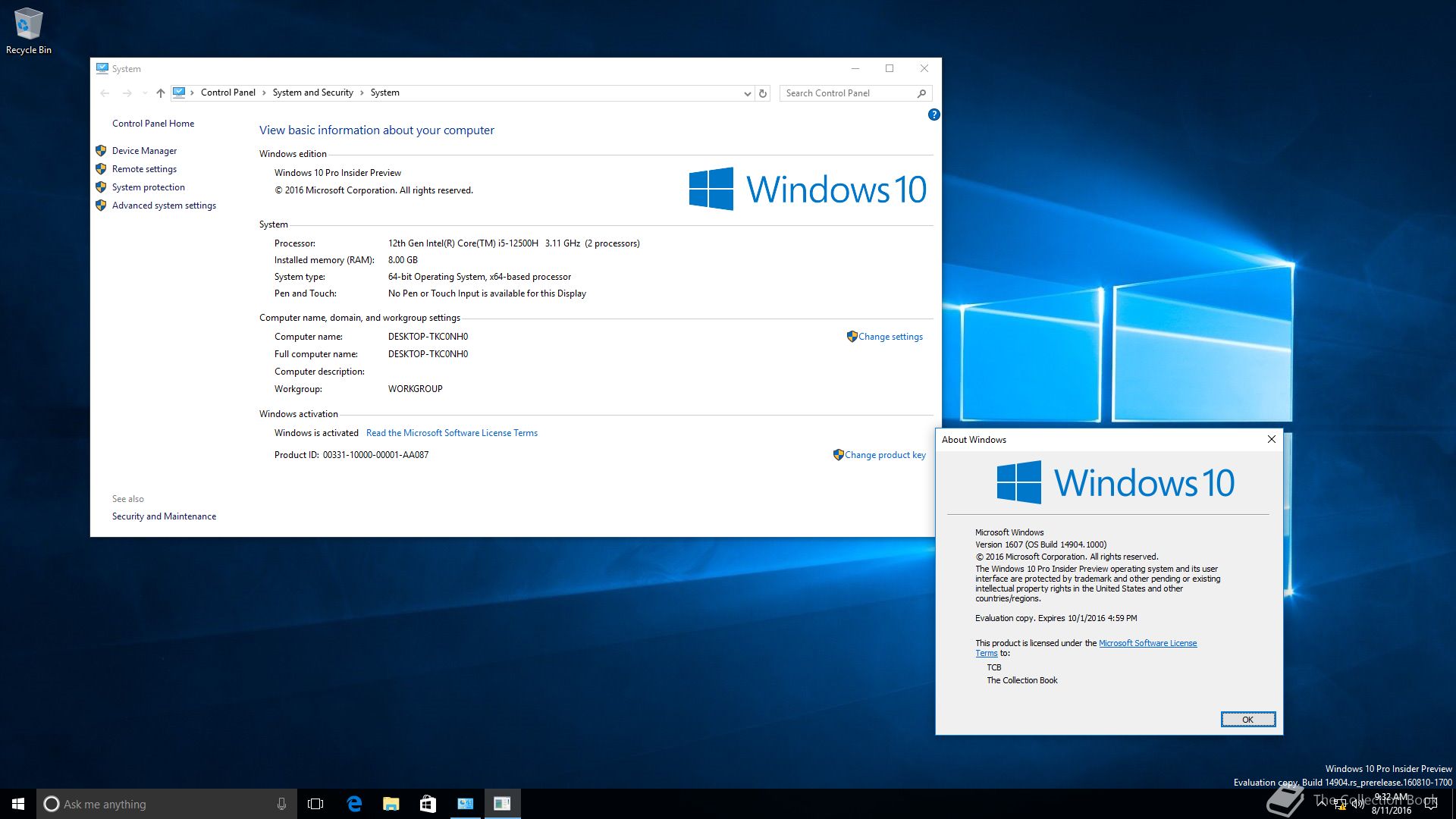The width and height of the screenshot is (1456, 819).
Task: Open Action Center notification icon
Action: pos(1430,804)
